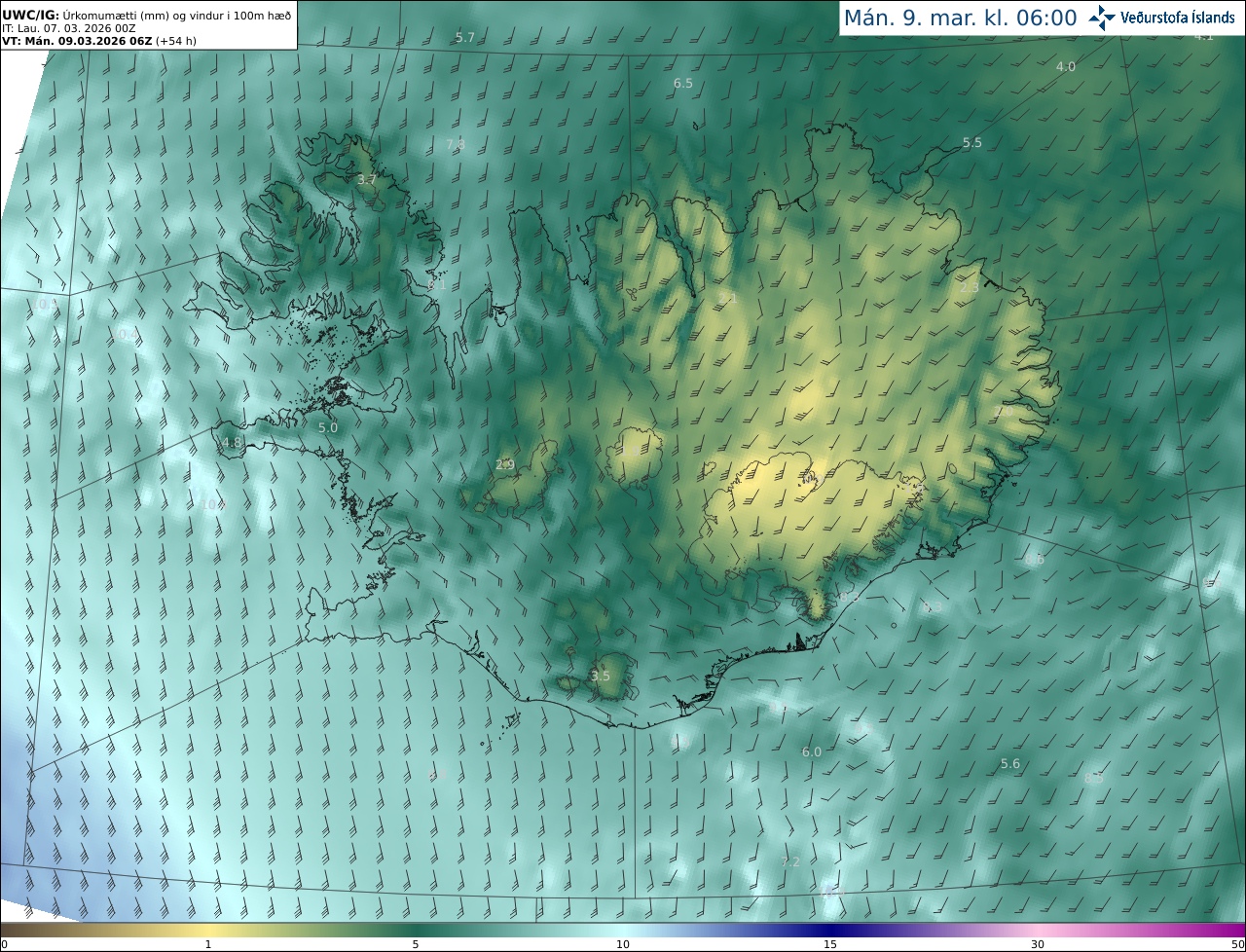Screen dimensions: 1246x952
Task: Click the Veðurstofa Íslands logo
Action: (x=1162, y=18)
